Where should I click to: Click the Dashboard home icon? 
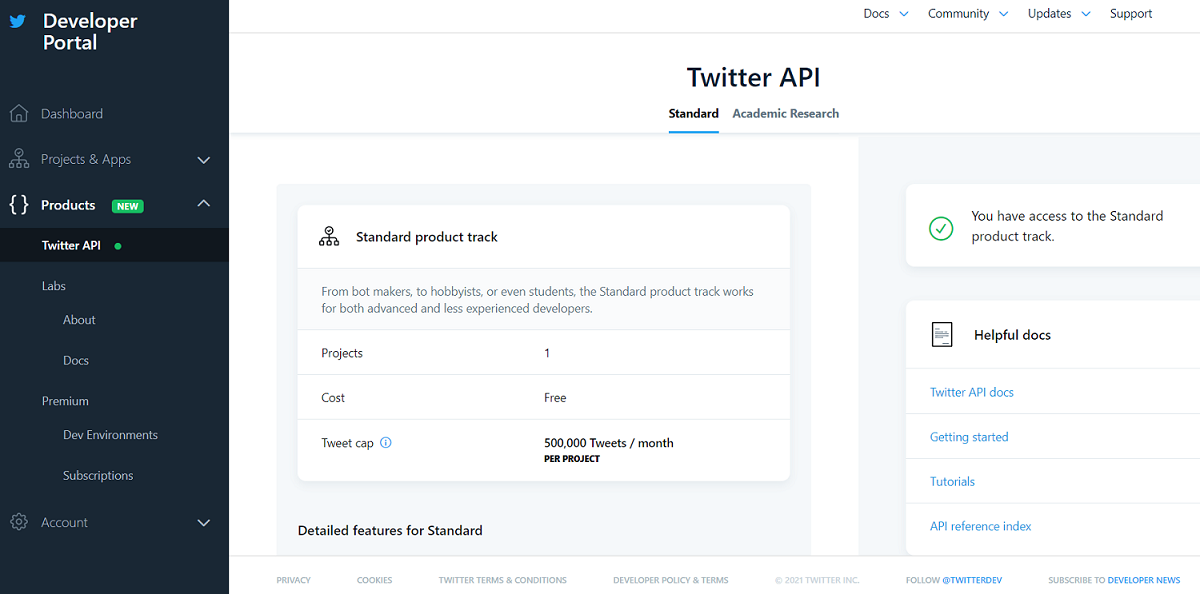pyautogui.click(x=18, y=114)
